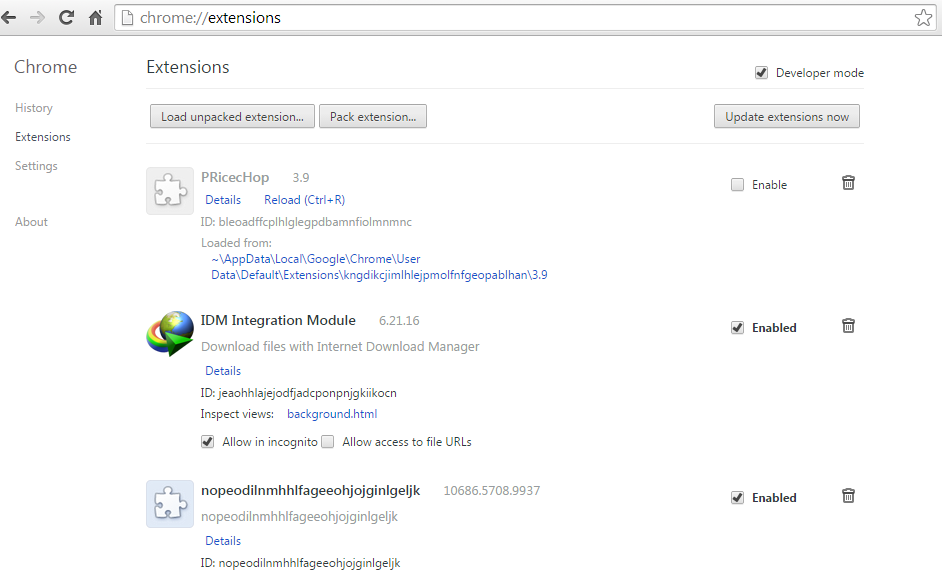Image resolution: width=942 pixels, height=571 pixels.
Task: Open Details link for PRicecHop
Action: [223, 200]
